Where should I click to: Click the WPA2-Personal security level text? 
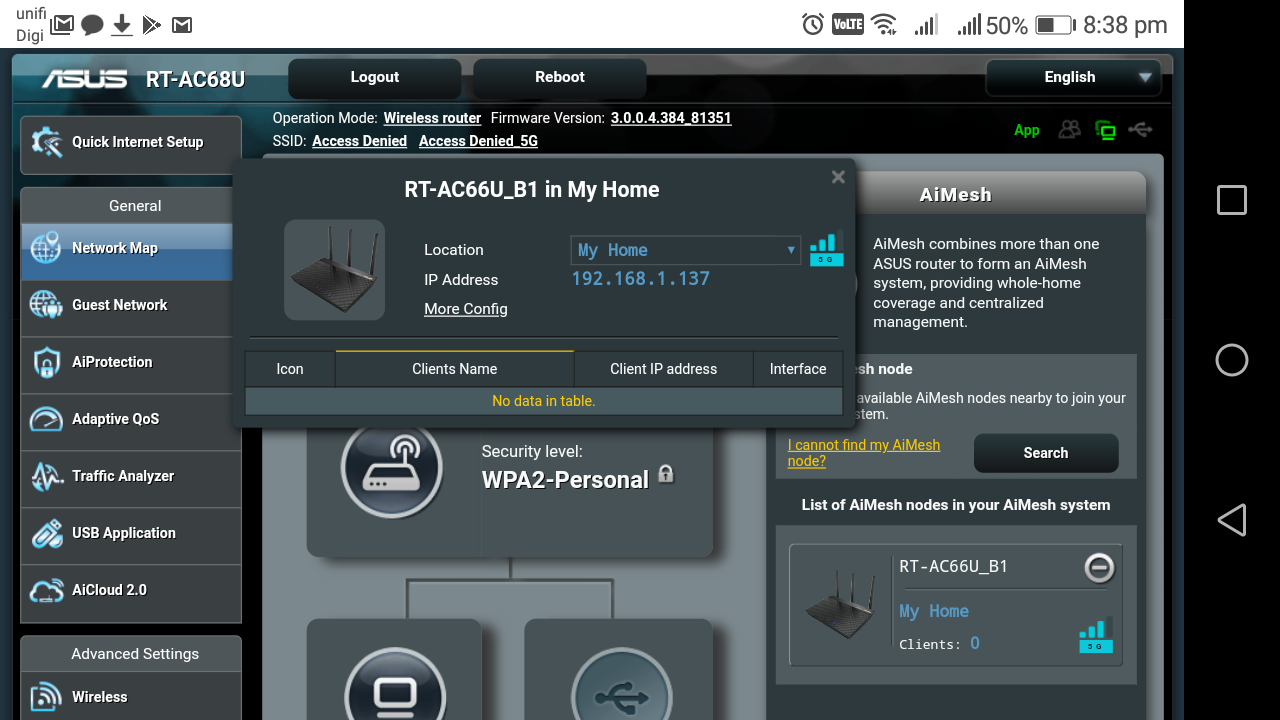tap(565, 480)
